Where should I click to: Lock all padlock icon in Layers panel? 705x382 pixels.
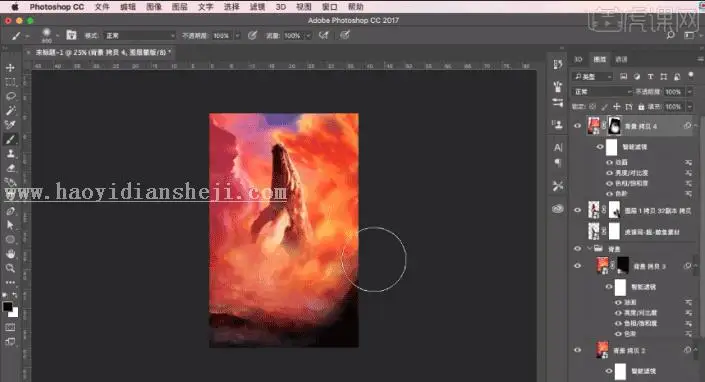[x=641, y=107]
